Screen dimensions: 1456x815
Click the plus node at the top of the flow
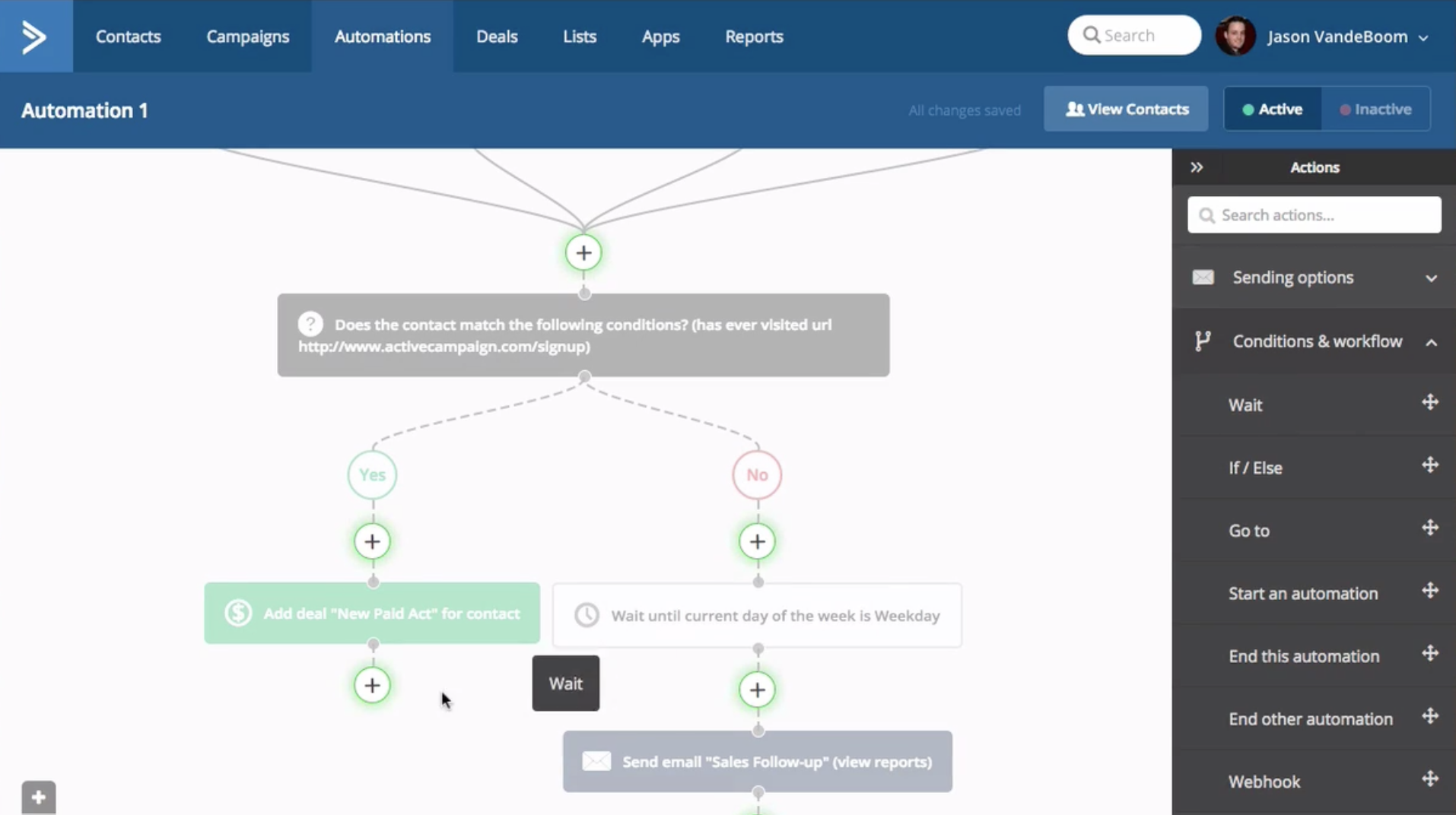(x=583, y=252)
